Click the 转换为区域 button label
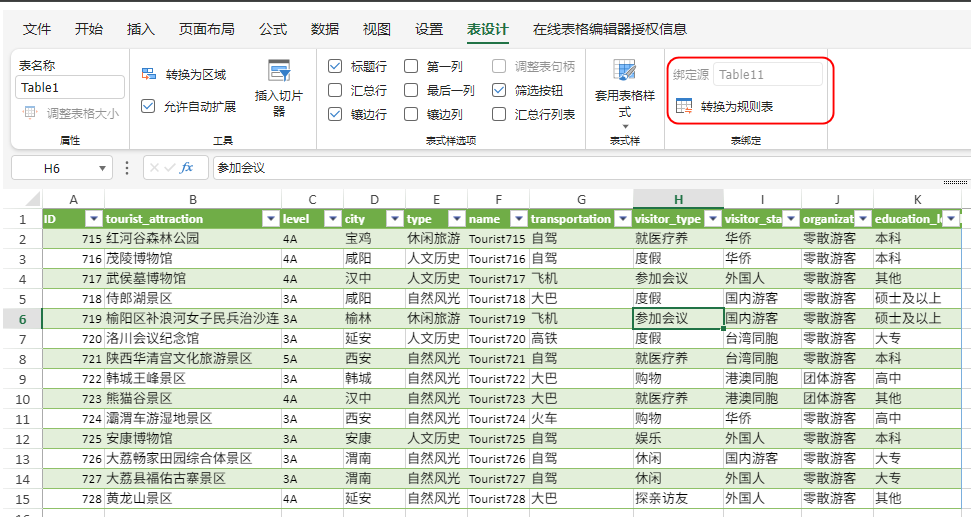Viewport: 971px width, 517px height. click(x=196, y=74)
